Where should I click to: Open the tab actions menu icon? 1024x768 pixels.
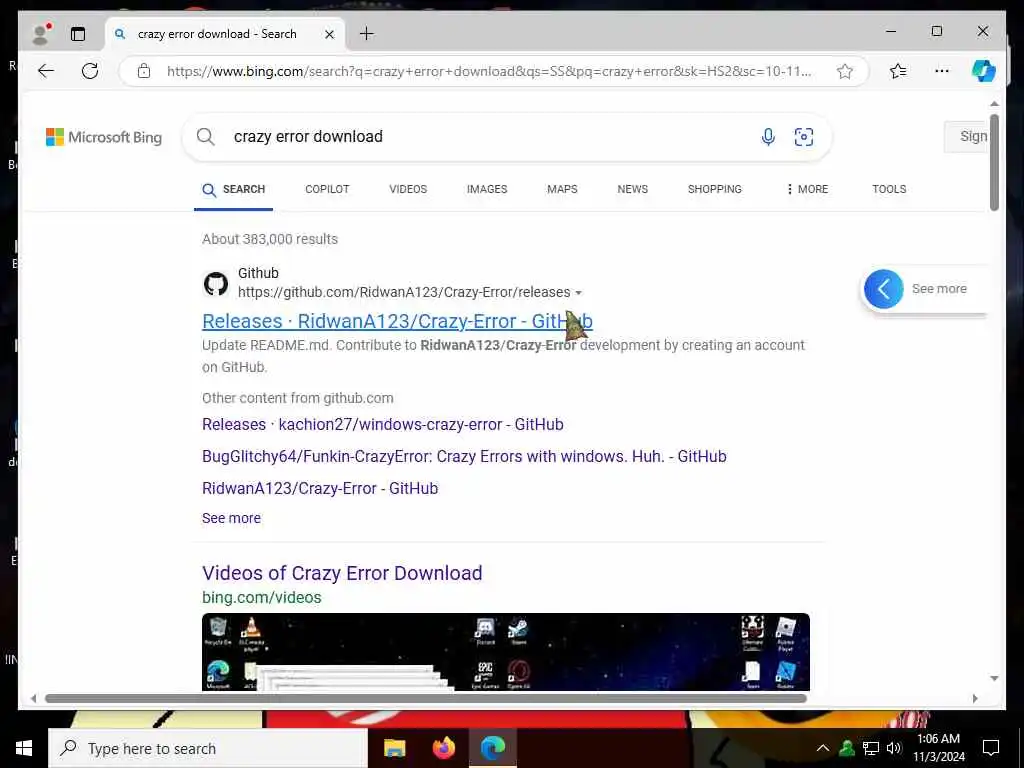click(78, 34)
